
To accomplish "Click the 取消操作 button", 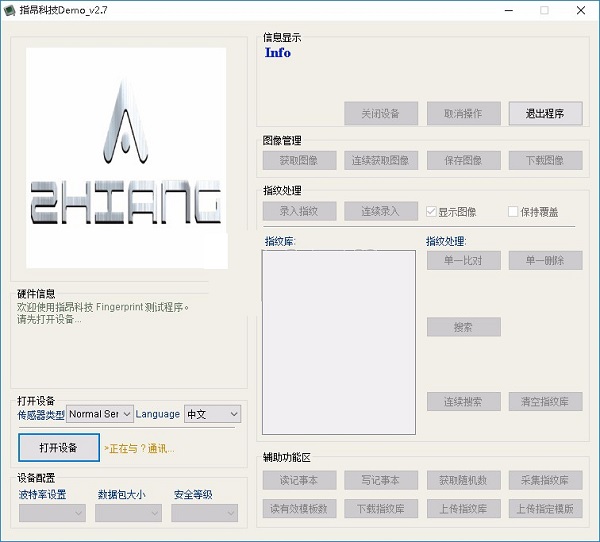I will (464, 113).
